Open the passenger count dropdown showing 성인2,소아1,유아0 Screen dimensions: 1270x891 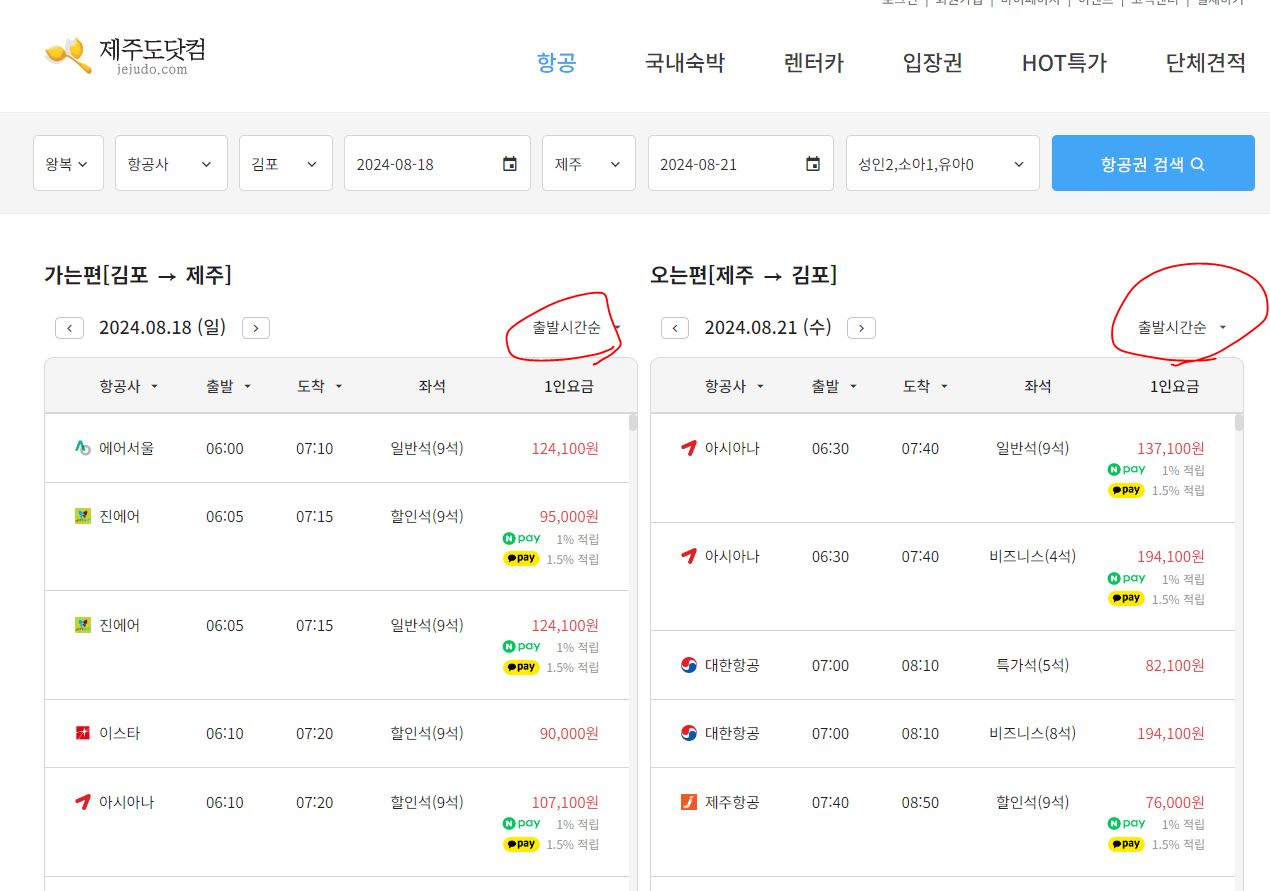point(941,164)
